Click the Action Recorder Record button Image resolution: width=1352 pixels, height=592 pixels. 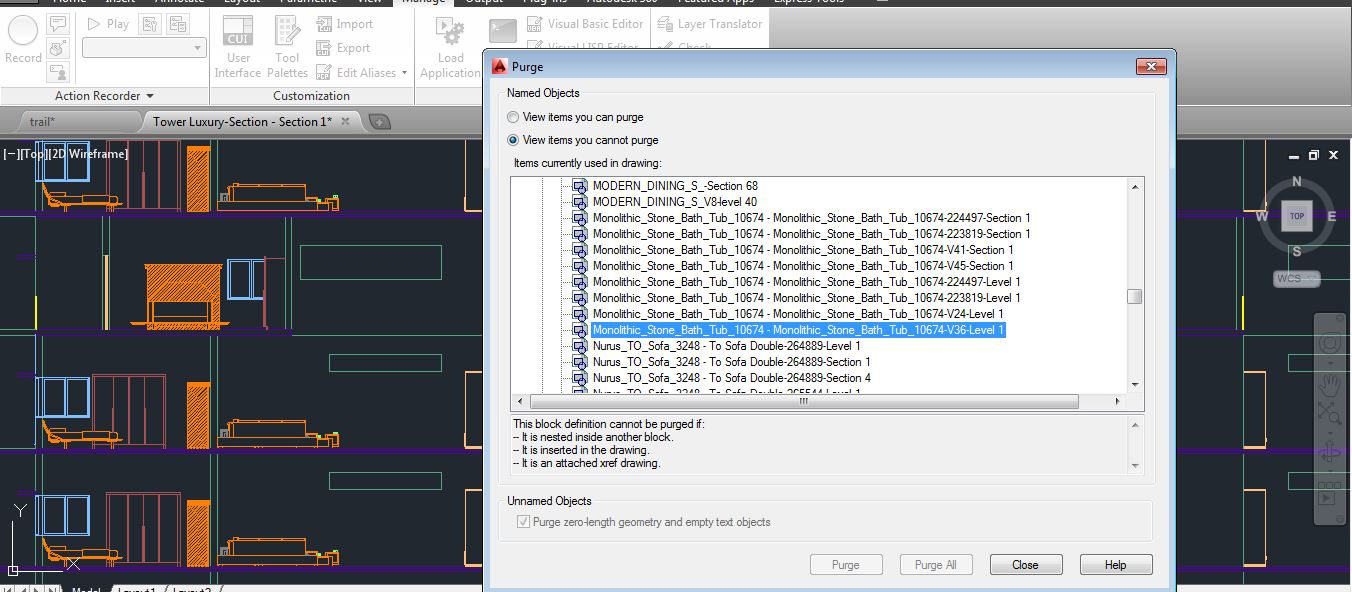[23, 40]
